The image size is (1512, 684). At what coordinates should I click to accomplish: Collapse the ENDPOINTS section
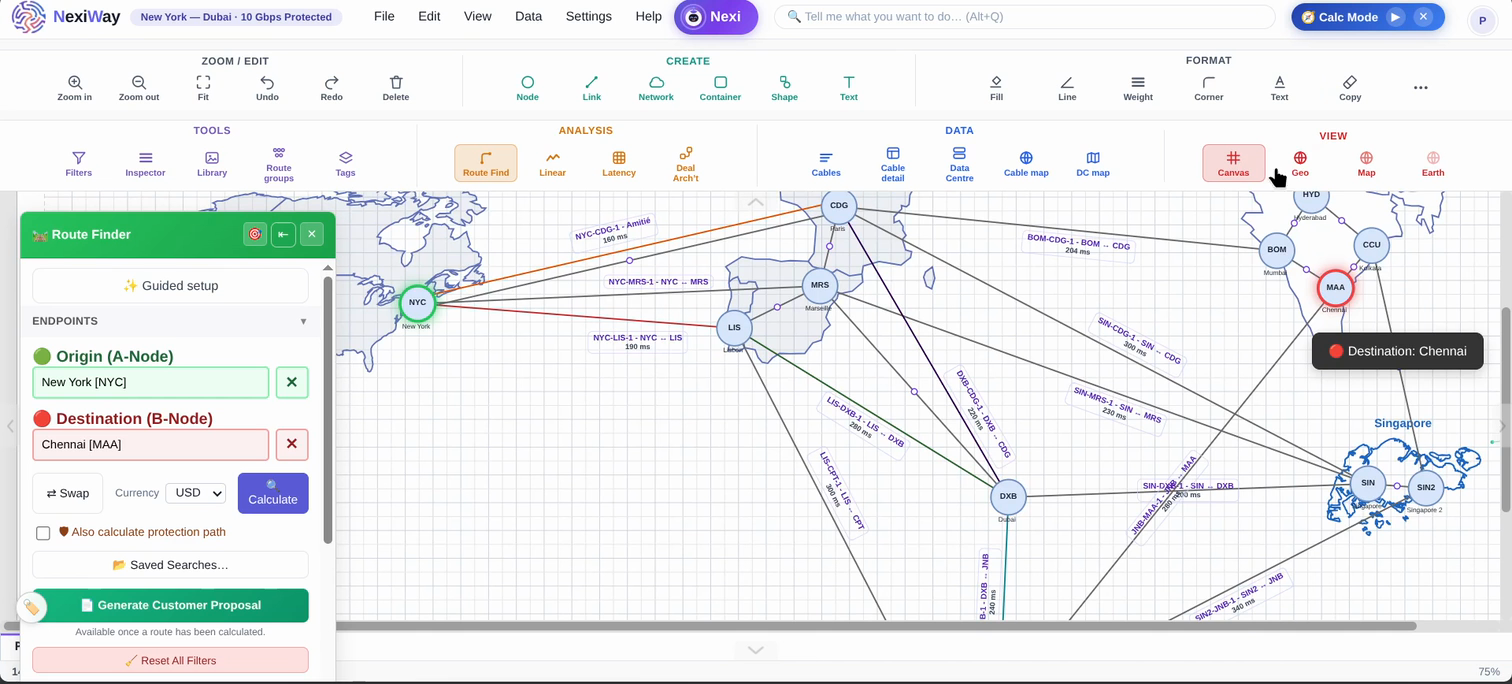point(303,321)
